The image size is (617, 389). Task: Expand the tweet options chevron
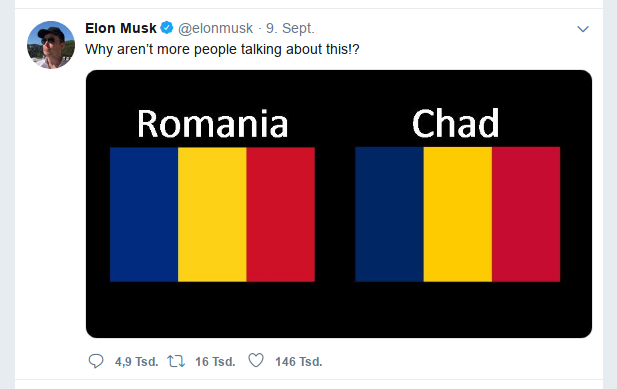click(x=583, y=29)
